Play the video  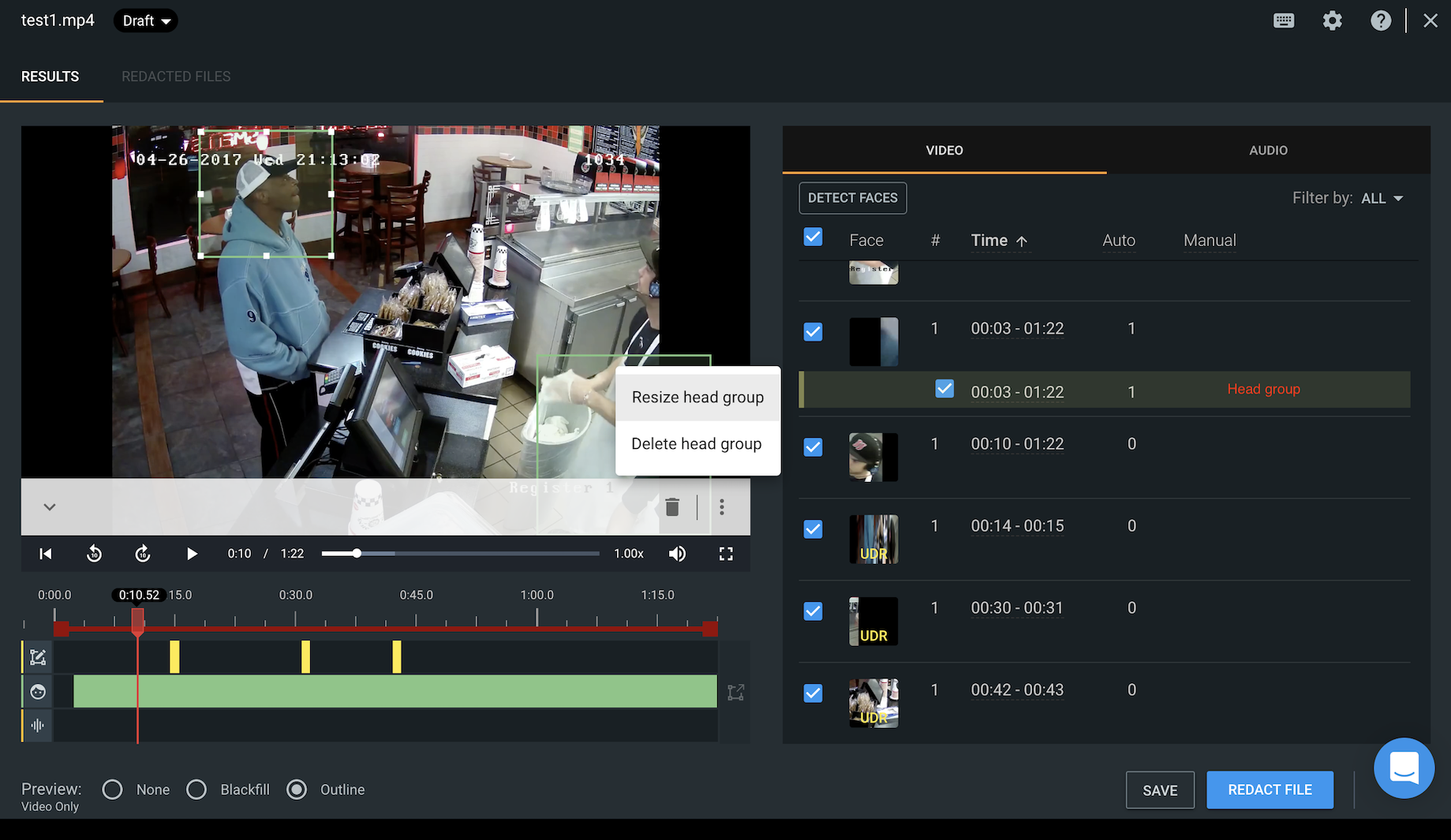pyautogui.click(x=192, y=554)
